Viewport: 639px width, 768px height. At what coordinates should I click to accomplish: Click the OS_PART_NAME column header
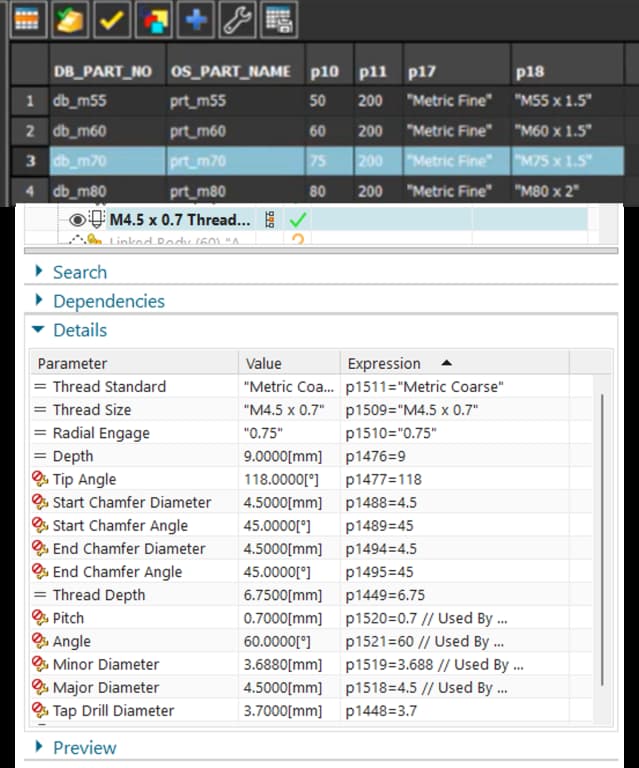coord(236,65)
